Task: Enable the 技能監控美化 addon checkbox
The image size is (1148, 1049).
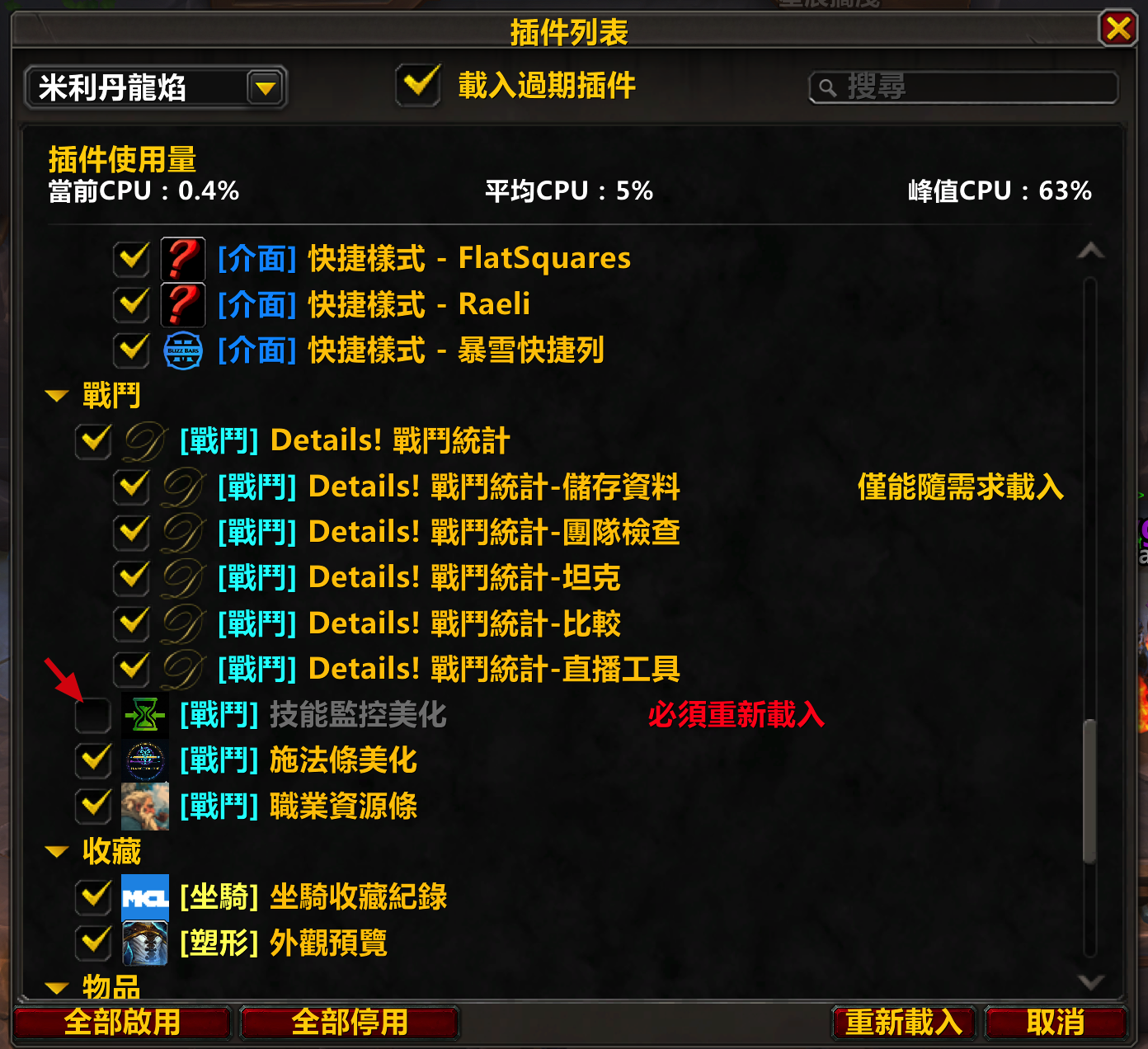Action: click(x=93, y=715)
